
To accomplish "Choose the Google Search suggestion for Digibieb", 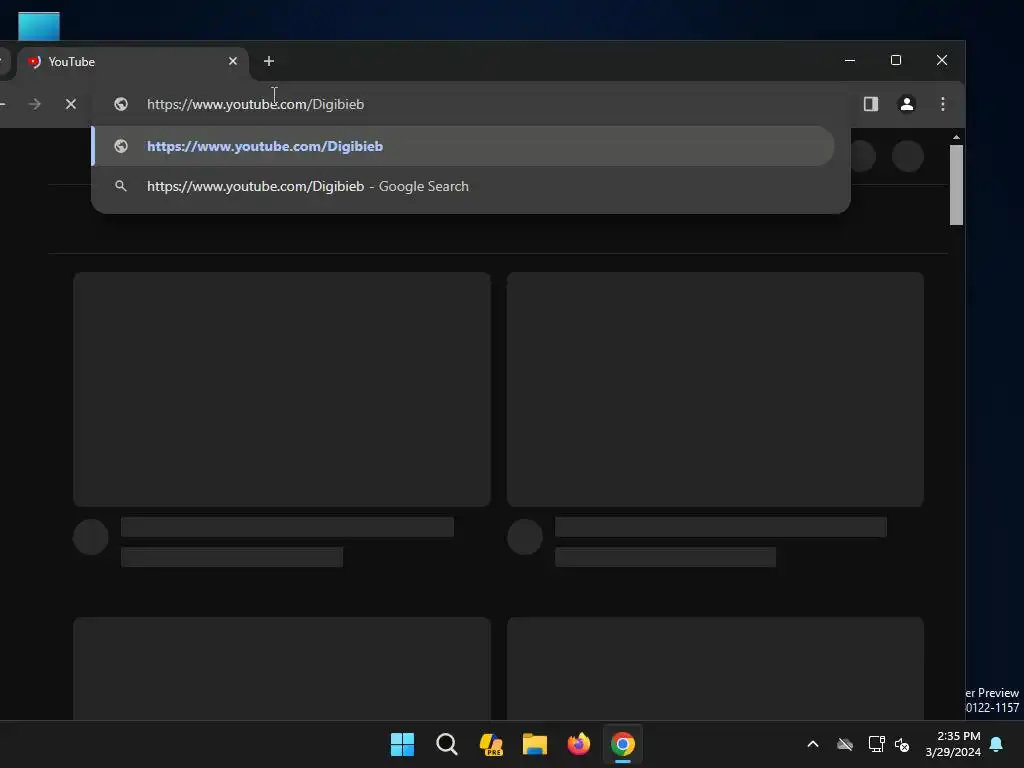I will (x=464, y=186).
